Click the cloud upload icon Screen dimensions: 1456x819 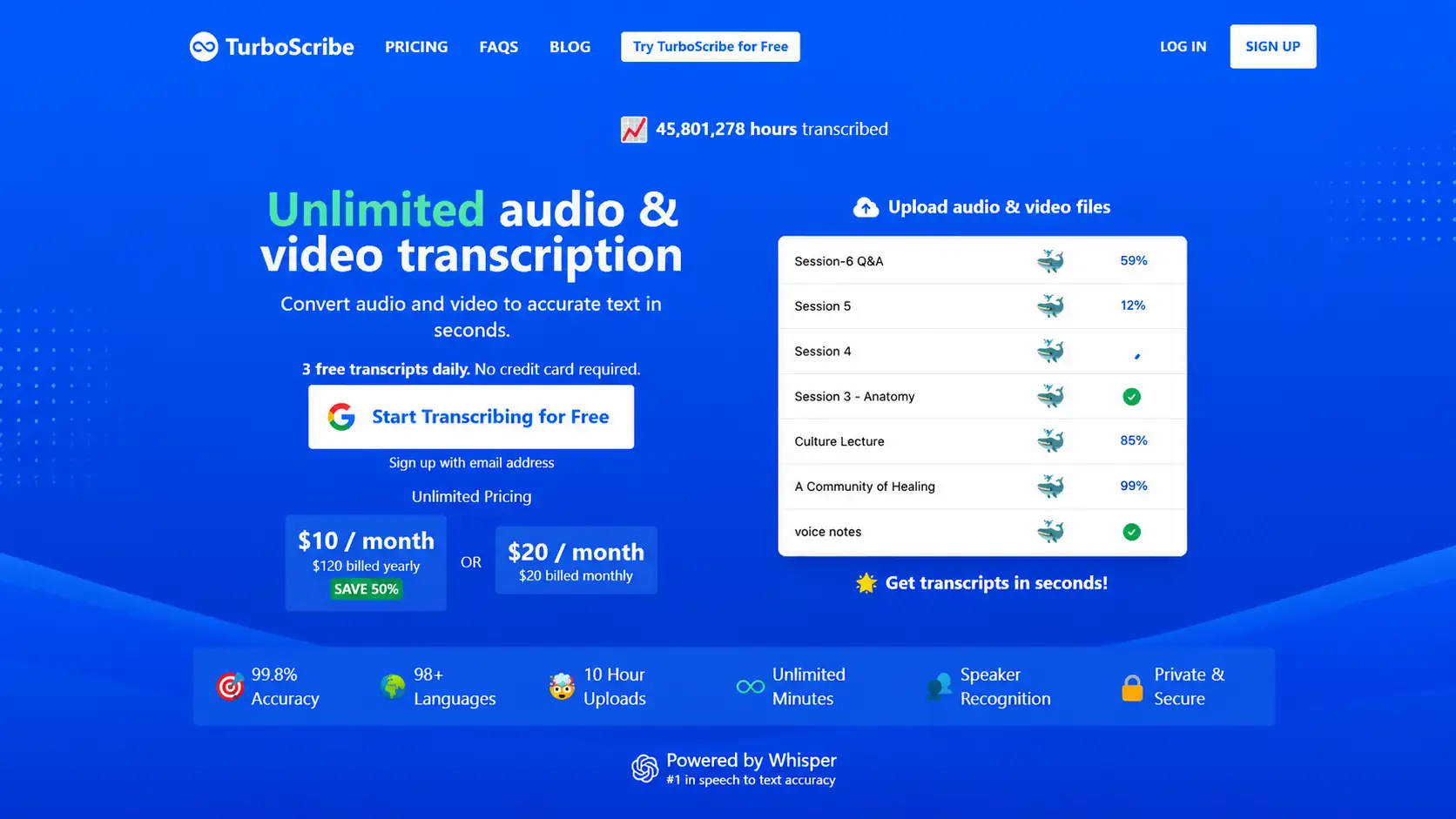click(x=866, y=207)
